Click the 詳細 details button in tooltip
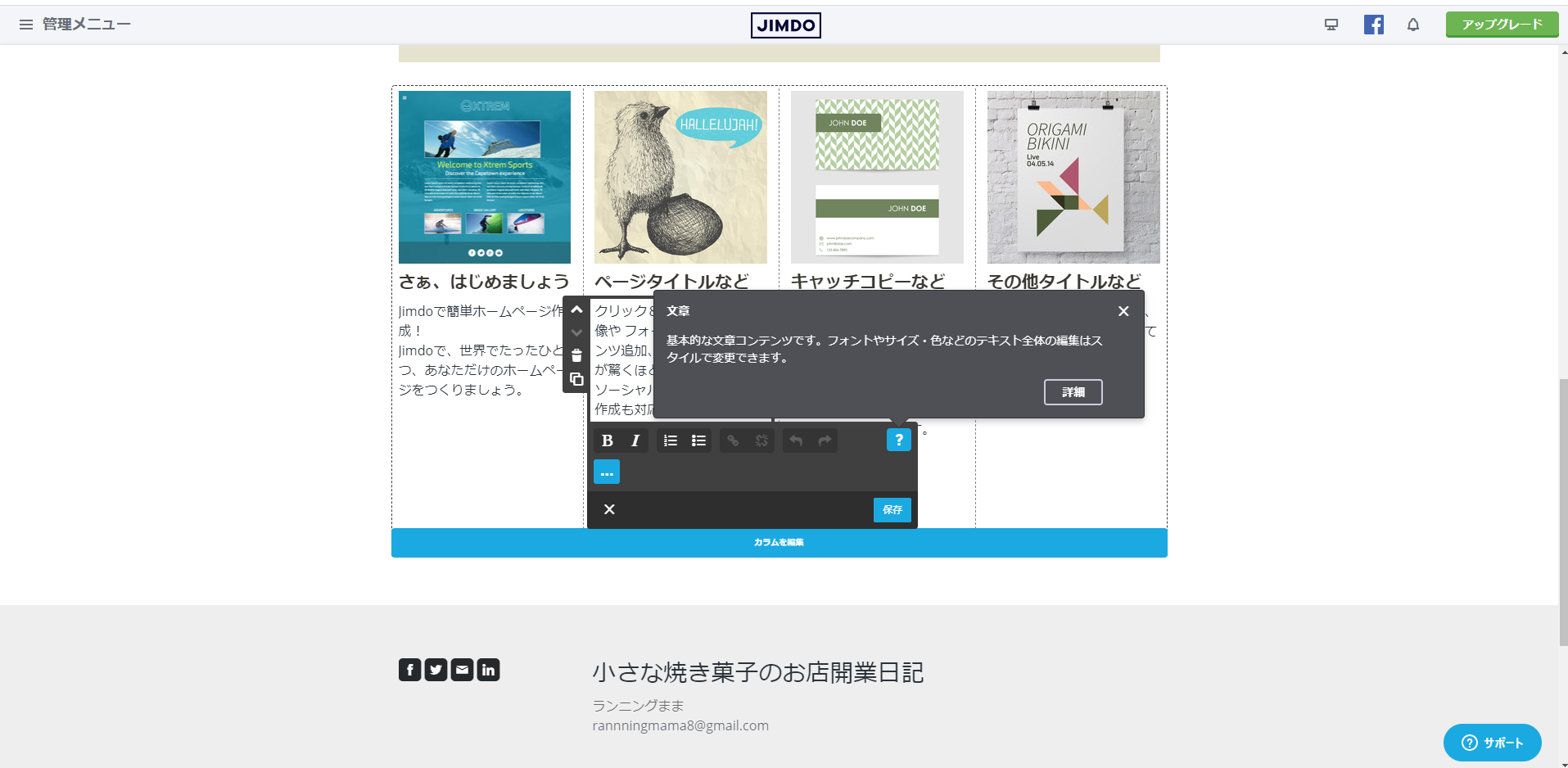This screenshot has width=1568, height=768. (1073, 392)
